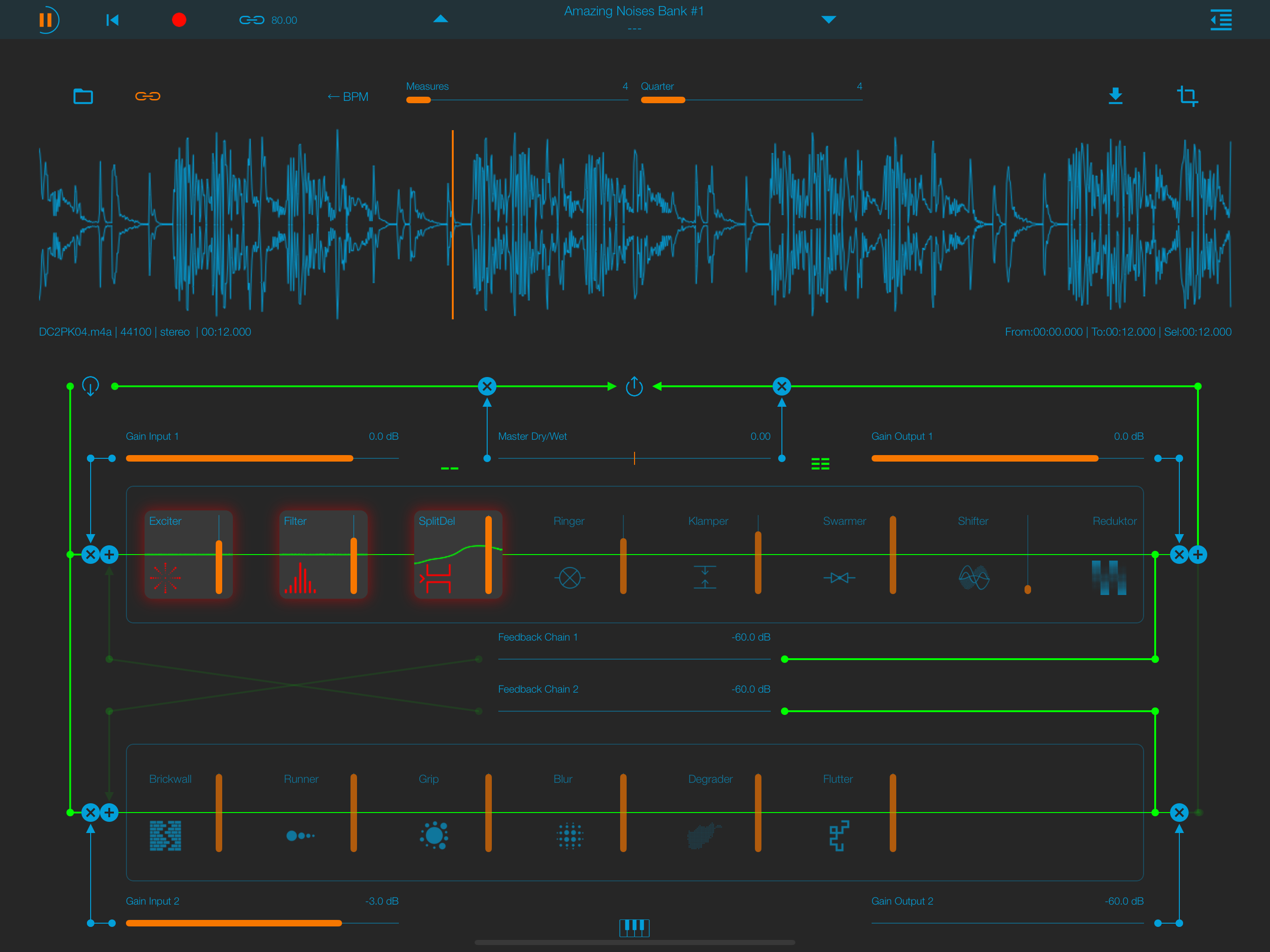Click the selection range text From:00:00.000
Screen dimensions: 1270x952
pyautogui.click(x=1043, y=332)
